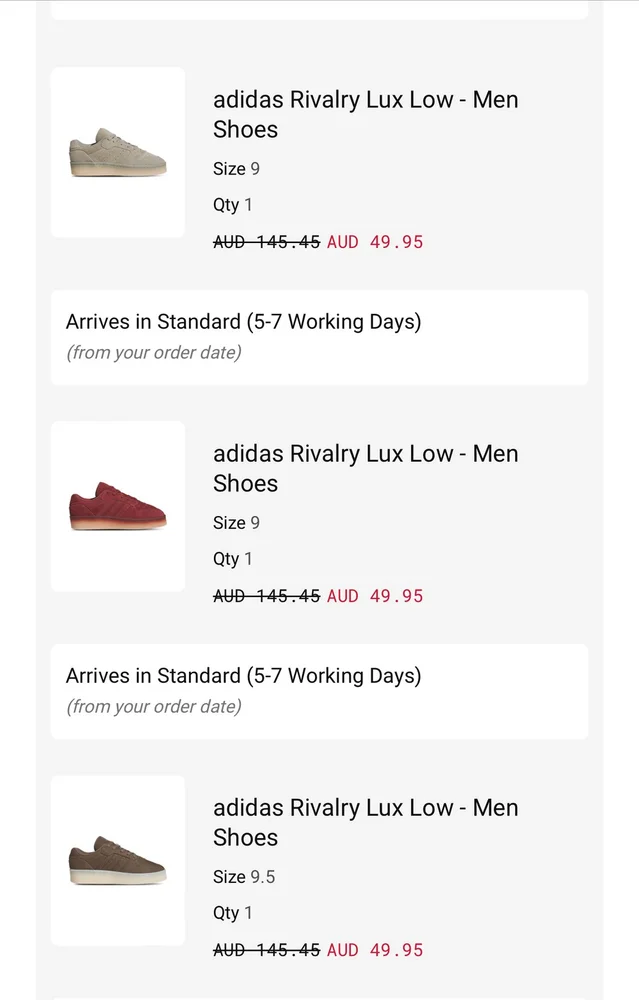The width and height of the screenshot is (639, 1000).
Task: Click the sale price of the red shoe
Action: click(375, 596)
